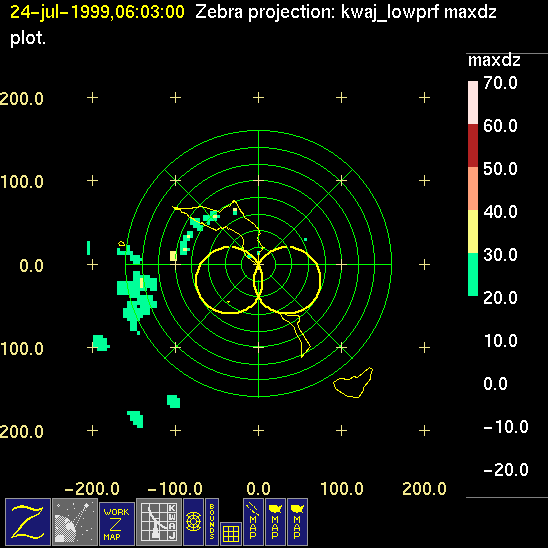Click the 24-jul-1999,06:03:00 timestamp

pos(97,12)
